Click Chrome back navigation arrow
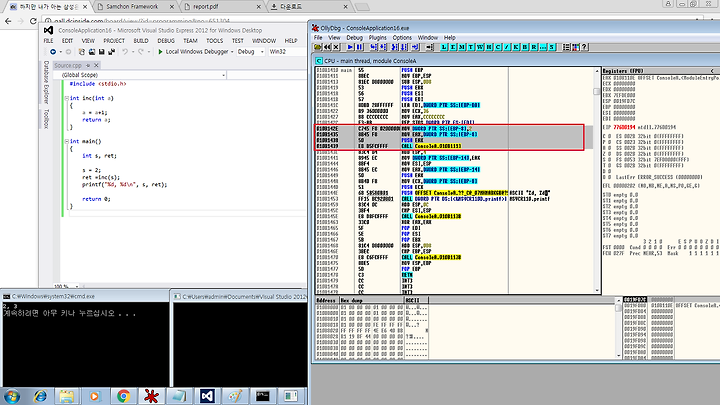The image size is (720, 405). [8, 21]
